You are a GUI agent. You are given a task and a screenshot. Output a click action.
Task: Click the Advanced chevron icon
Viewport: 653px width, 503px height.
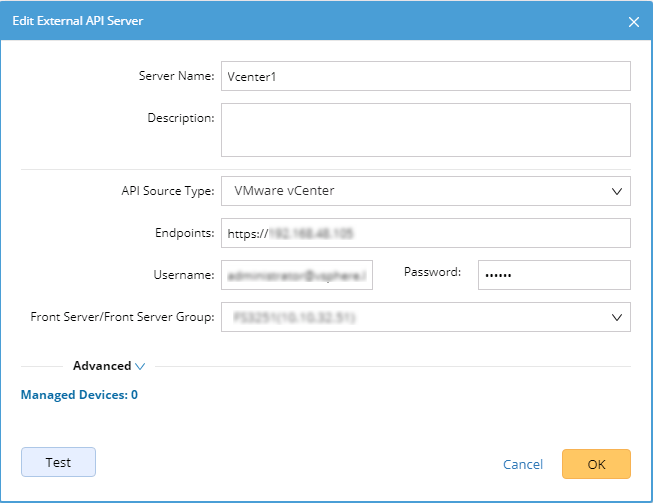(140, 367)
